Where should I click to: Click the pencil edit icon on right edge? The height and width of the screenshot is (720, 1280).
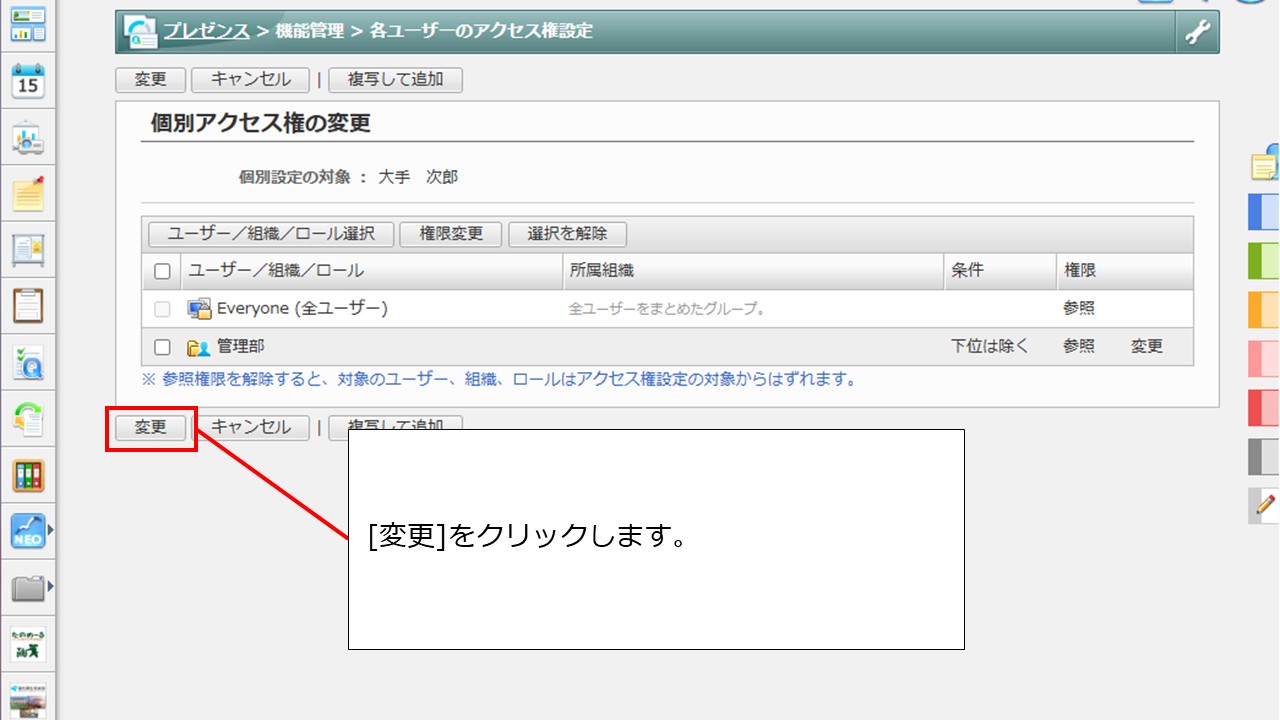click(x=1265, y=505)
